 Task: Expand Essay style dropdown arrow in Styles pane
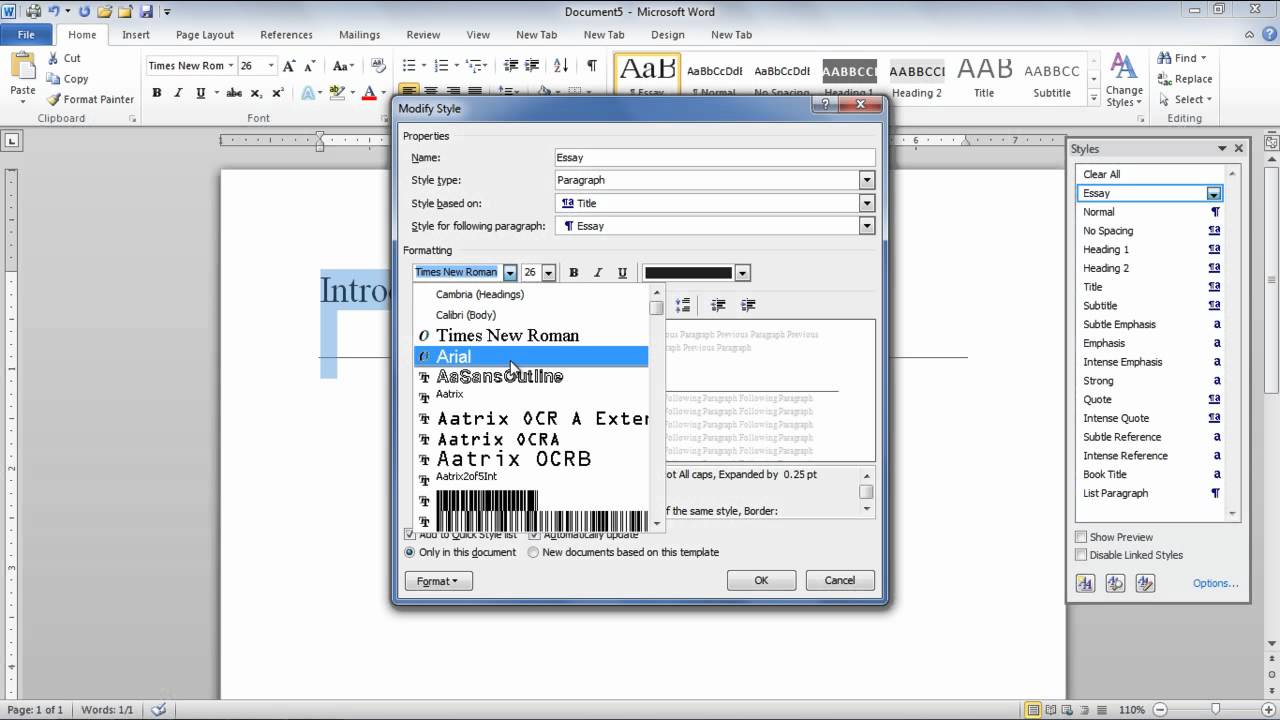tap(1213, 193)
